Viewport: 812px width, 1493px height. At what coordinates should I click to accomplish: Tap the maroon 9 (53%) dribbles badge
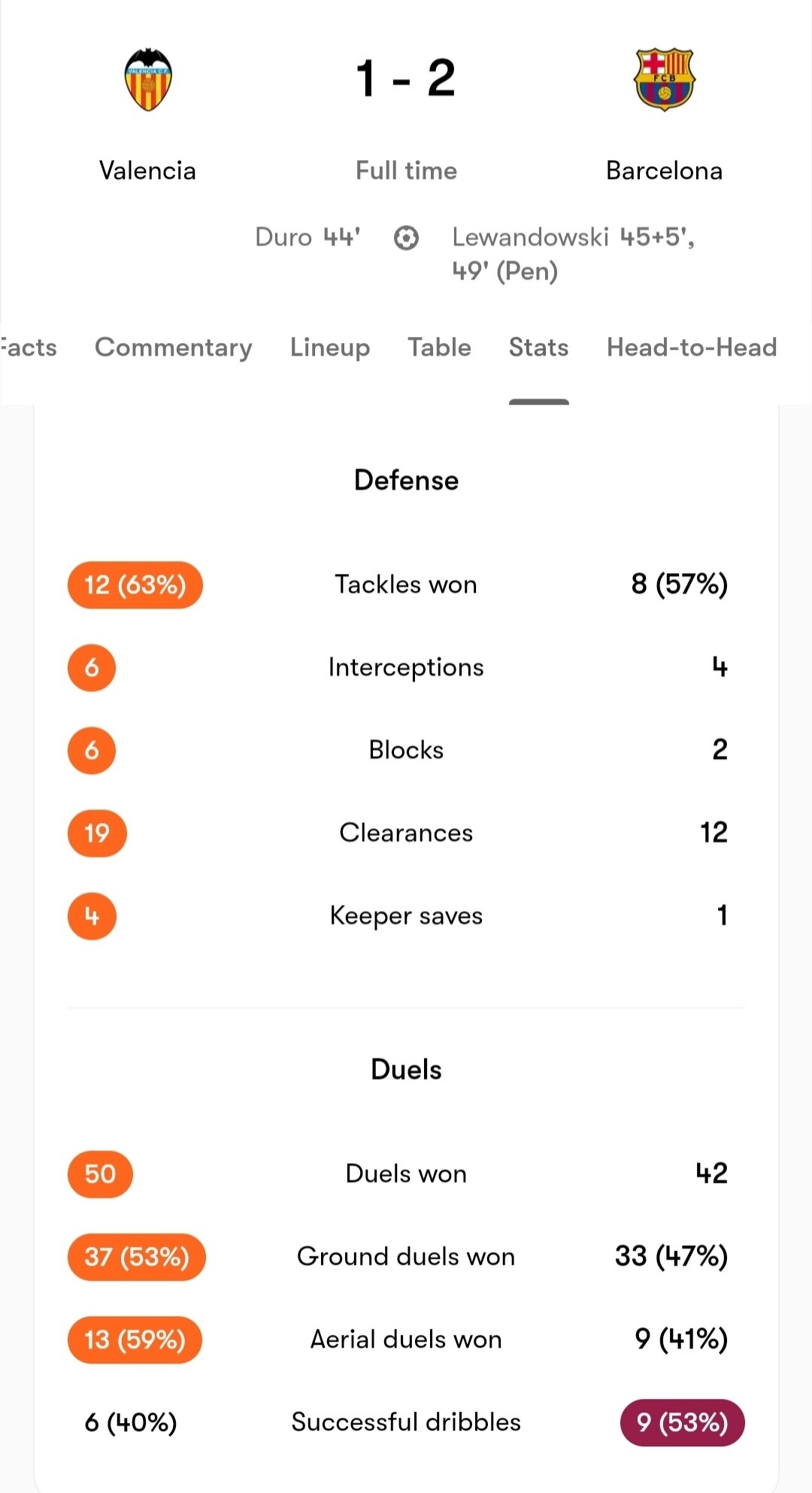683,1422
